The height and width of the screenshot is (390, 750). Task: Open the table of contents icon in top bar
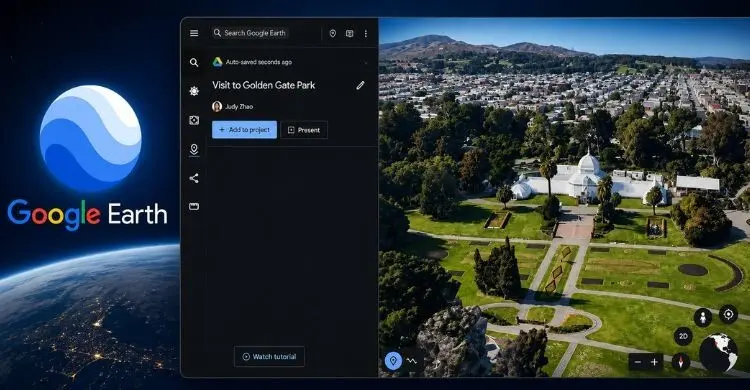[350, 33]
